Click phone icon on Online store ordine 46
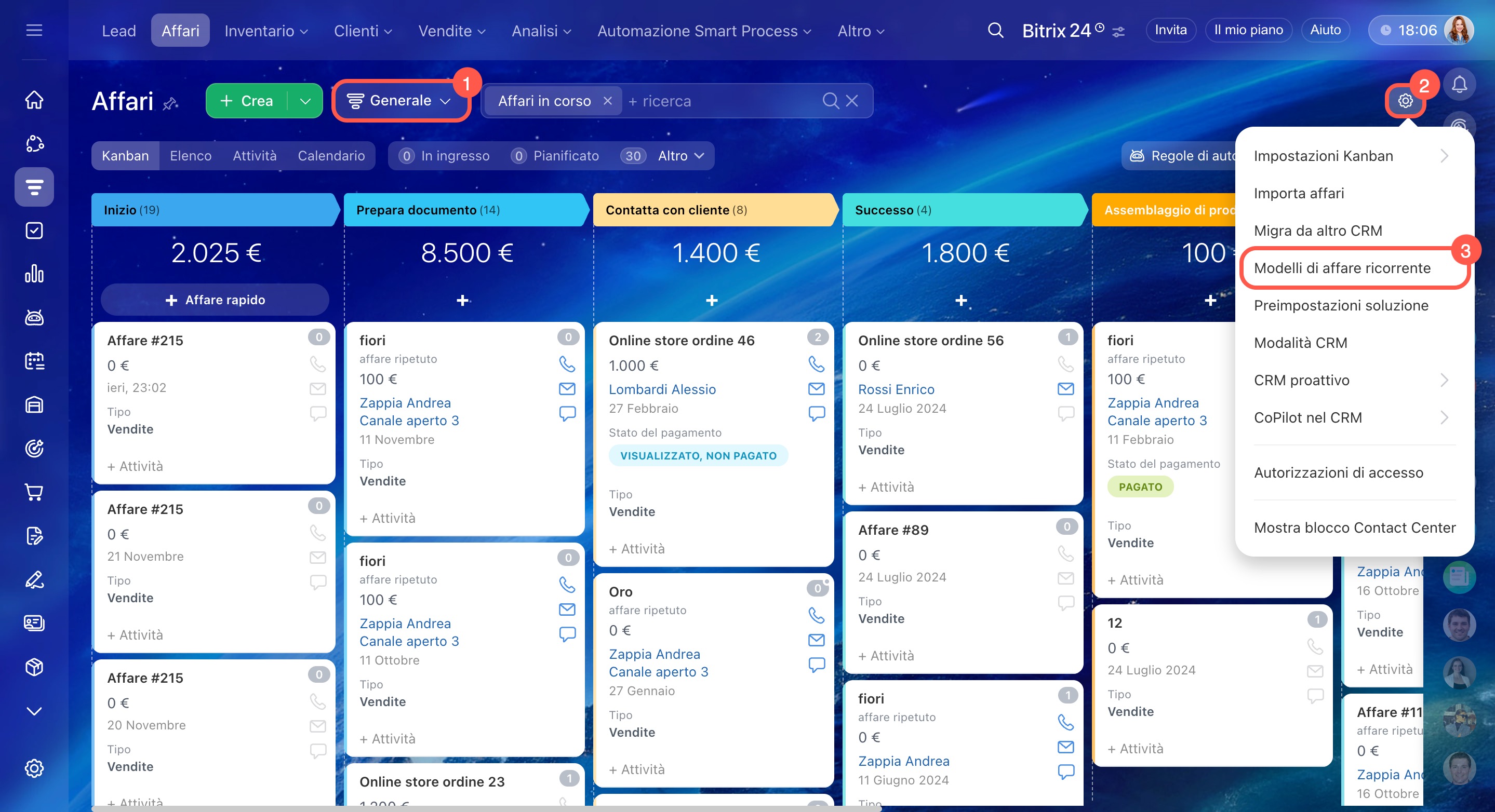Screen dimensions: 1495x812 pyautogui.click(x=816, y=363)
